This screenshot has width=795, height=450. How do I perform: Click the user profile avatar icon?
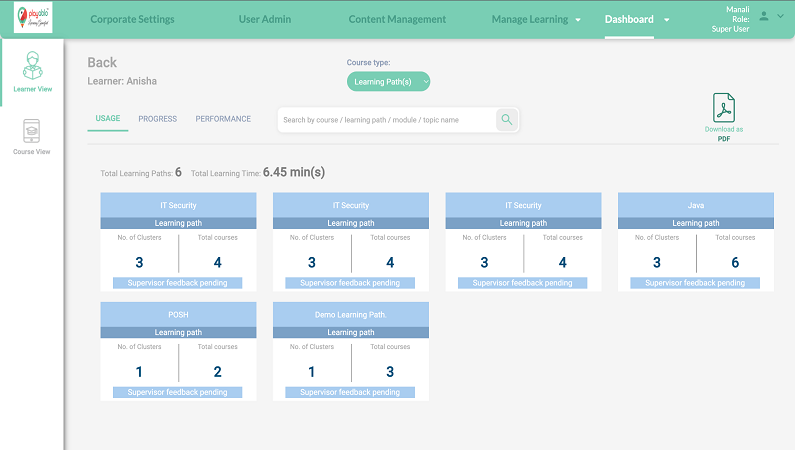pyautogui.click(x=764, y=17)
